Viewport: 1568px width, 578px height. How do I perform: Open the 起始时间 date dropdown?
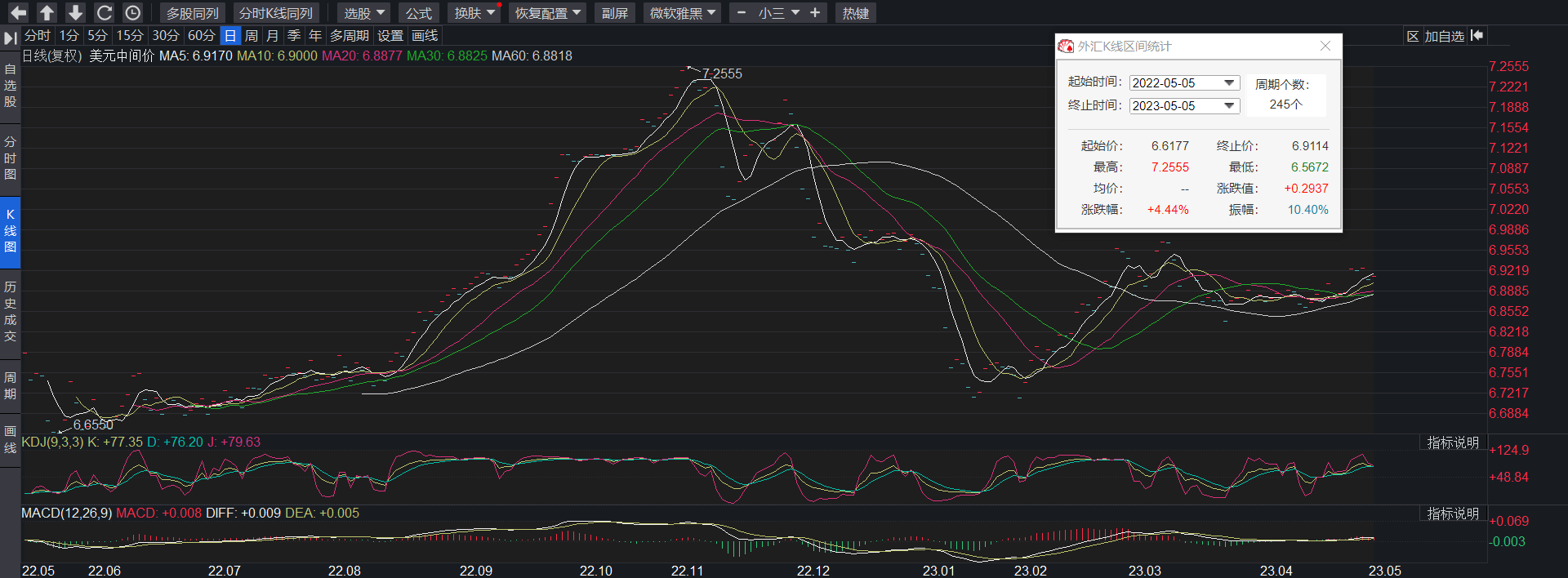pos(1228,83)
